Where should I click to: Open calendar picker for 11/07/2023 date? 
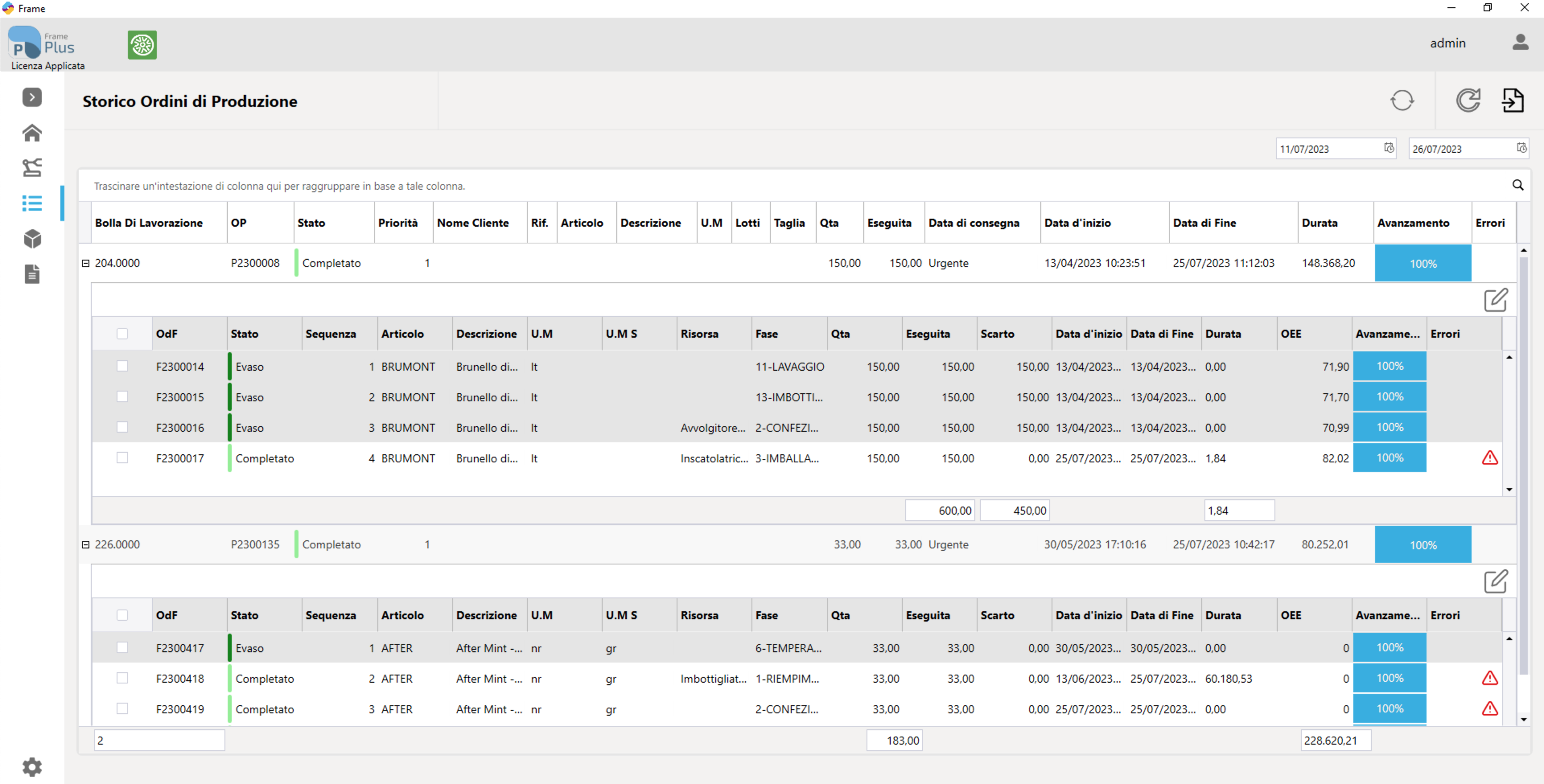click(1389, 148)
